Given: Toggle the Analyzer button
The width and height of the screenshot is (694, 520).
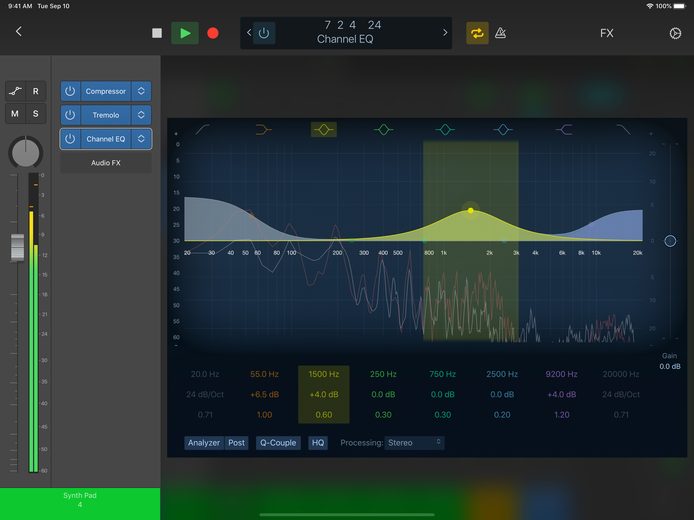Looking at the screenshot, I should click(204, 443).
